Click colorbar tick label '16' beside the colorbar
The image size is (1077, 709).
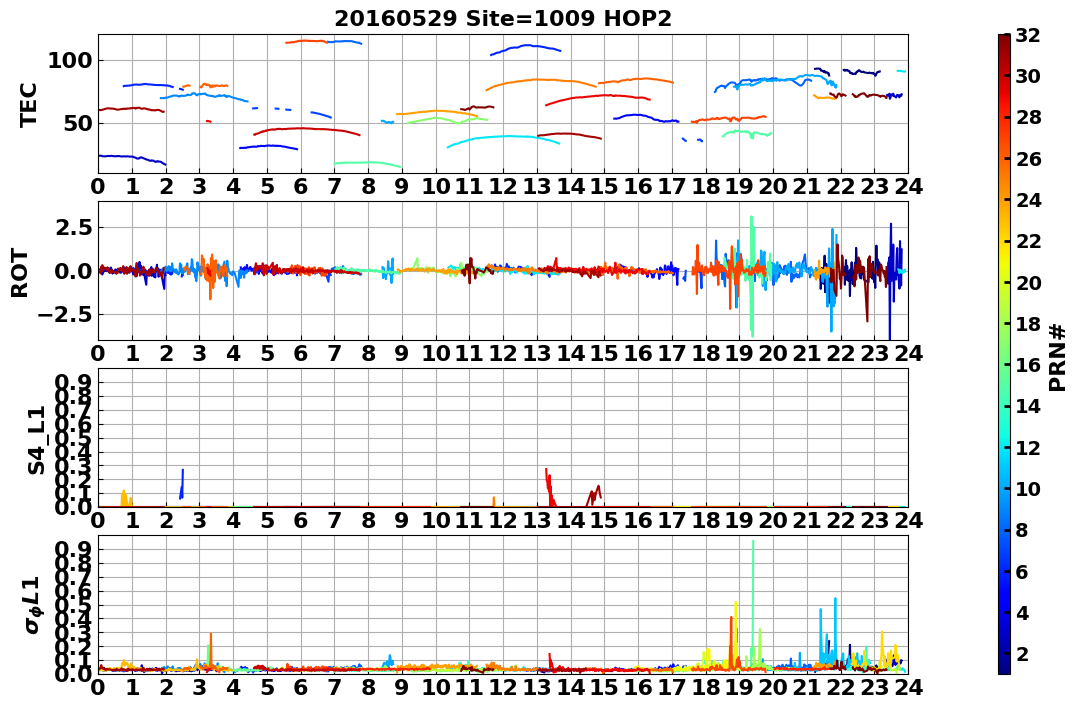tap(1028, 365)
